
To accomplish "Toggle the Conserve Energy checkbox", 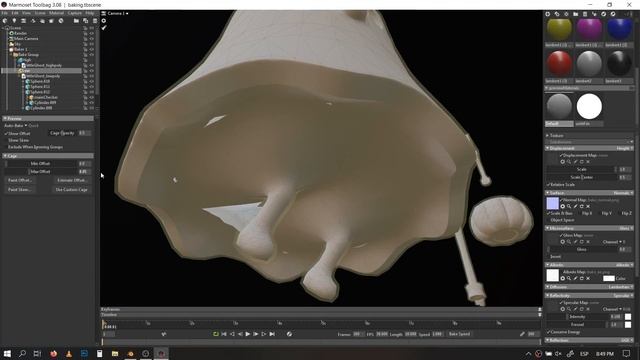I will point(548,332).
